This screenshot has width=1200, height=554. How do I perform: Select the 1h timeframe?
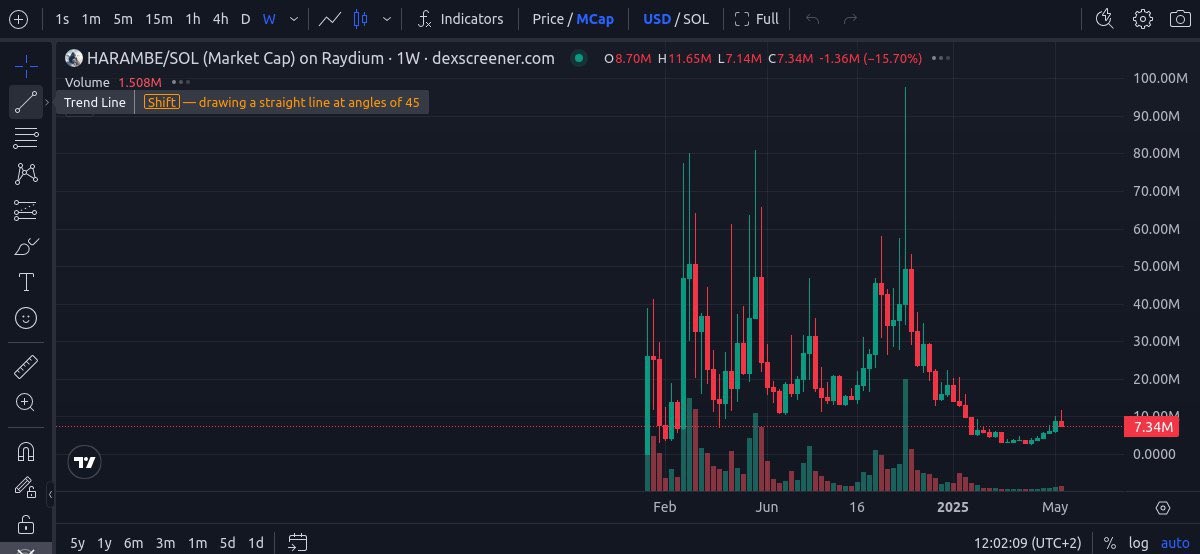tap(193, 19)
